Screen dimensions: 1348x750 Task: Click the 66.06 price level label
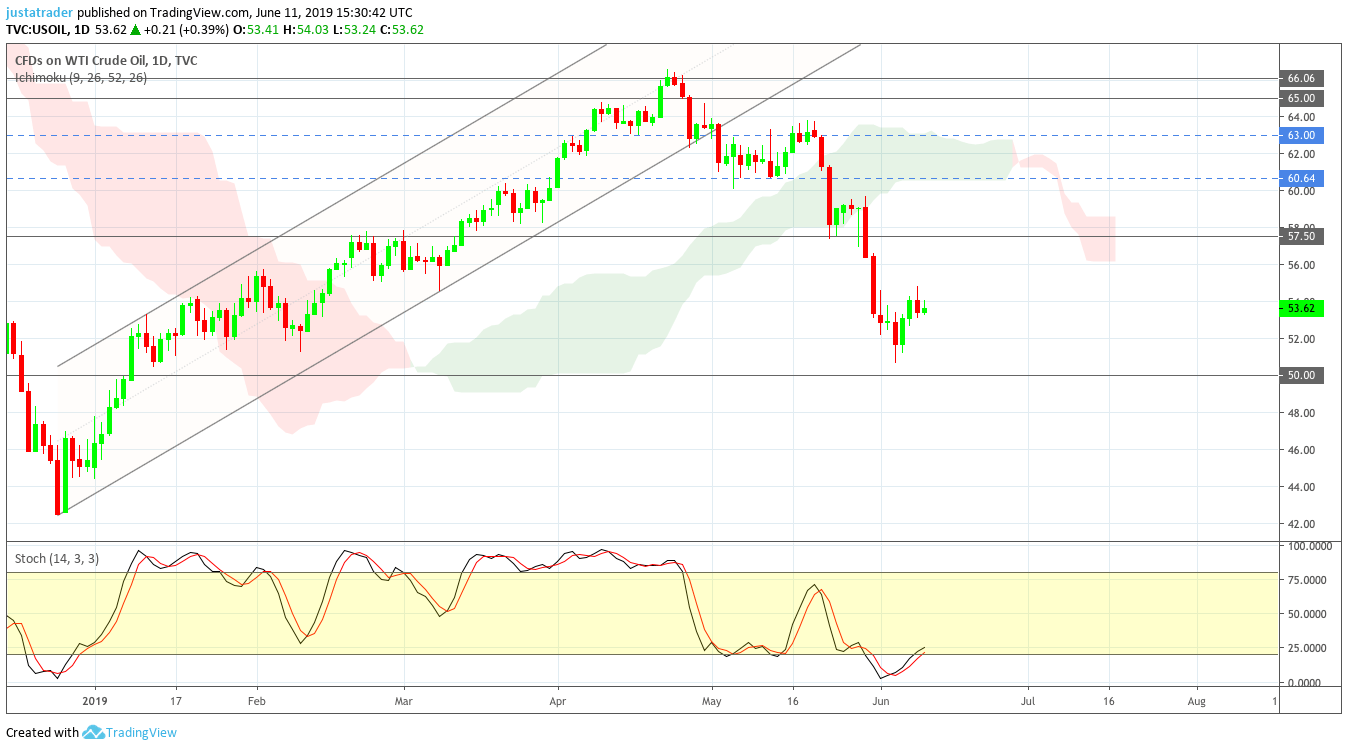[x=1301, y=78]
